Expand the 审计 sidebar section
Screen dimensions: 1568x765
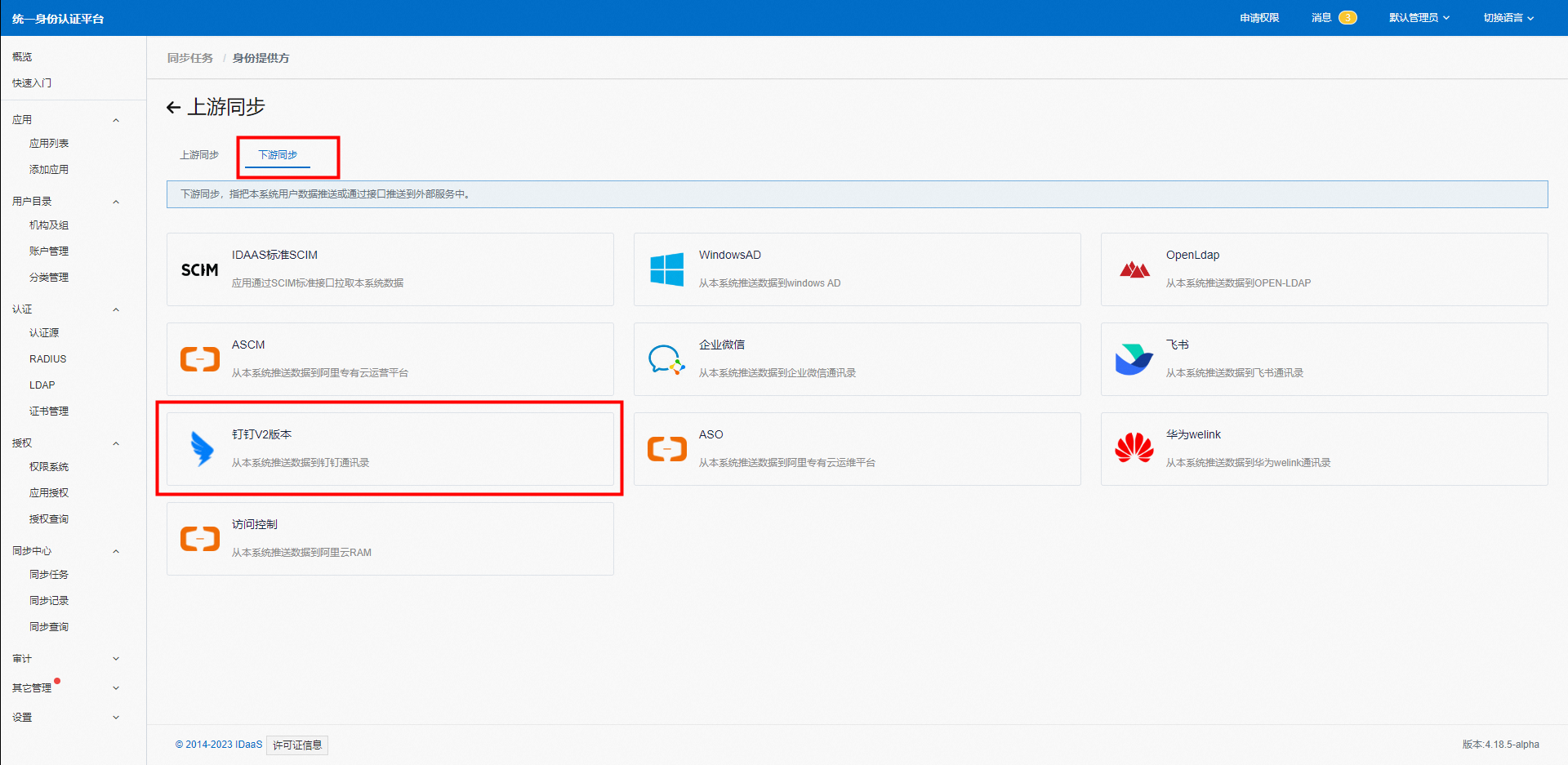[116, 659]
